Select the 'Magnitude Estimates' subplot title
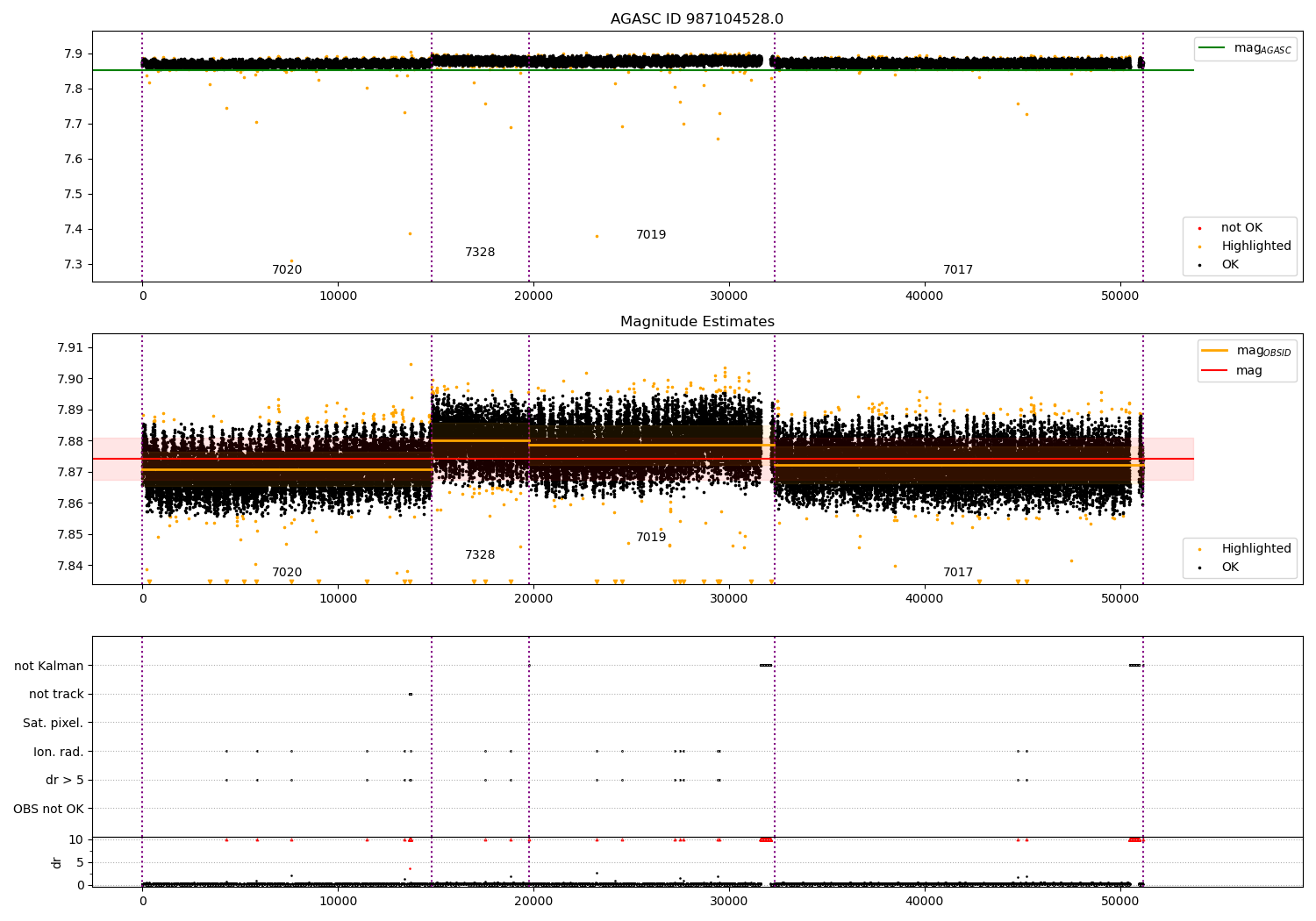The height and width of the screenshot is (921, 1316). [697, 322]
